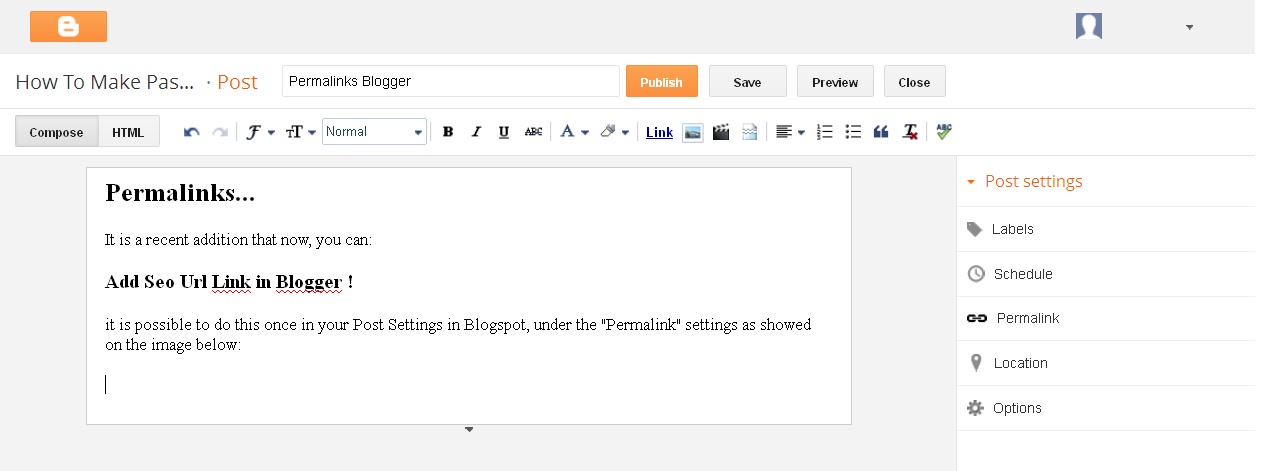Open the Labels post setting
The height and width of the screenshot is (471, 1266).
click(1106, 229)
